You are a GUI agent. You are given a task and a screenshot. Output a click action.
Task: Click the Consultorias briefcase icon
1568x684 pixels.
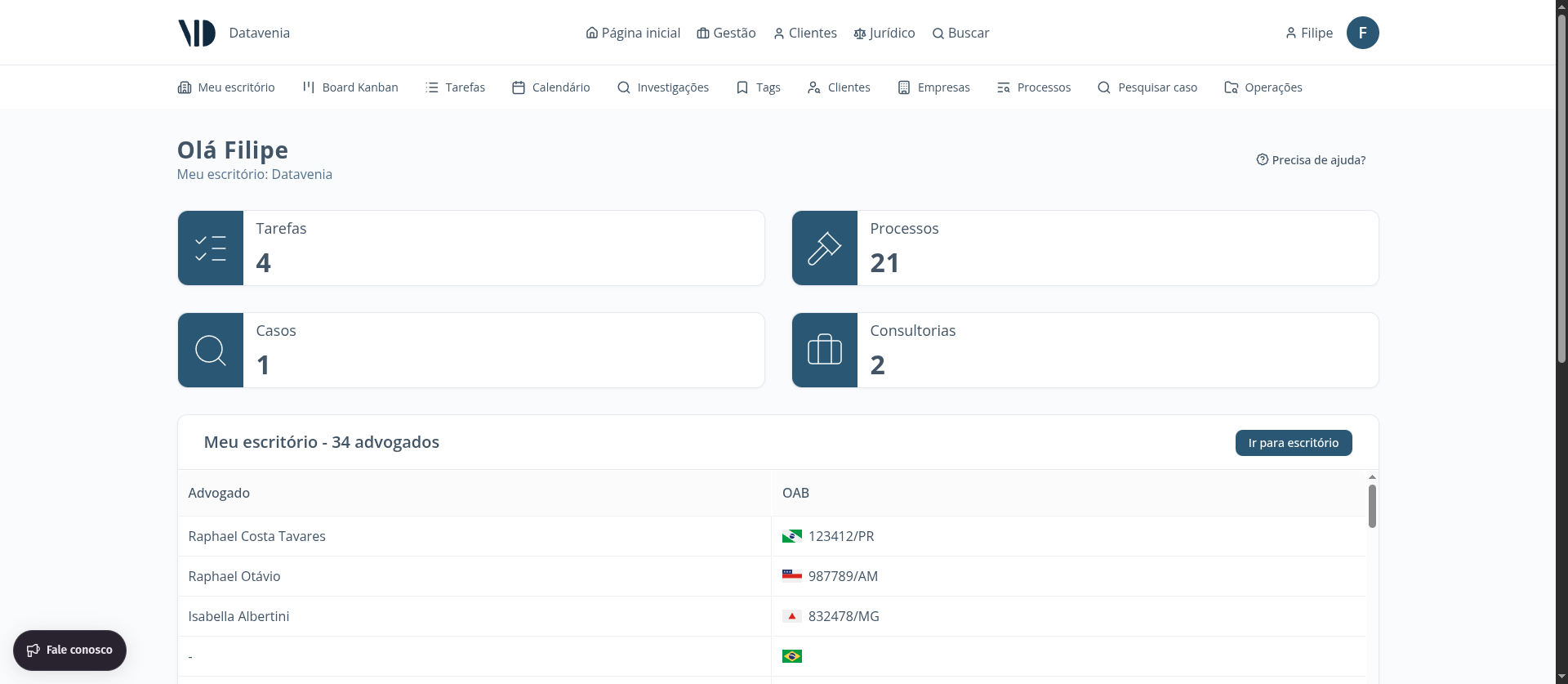pos(824,351)
